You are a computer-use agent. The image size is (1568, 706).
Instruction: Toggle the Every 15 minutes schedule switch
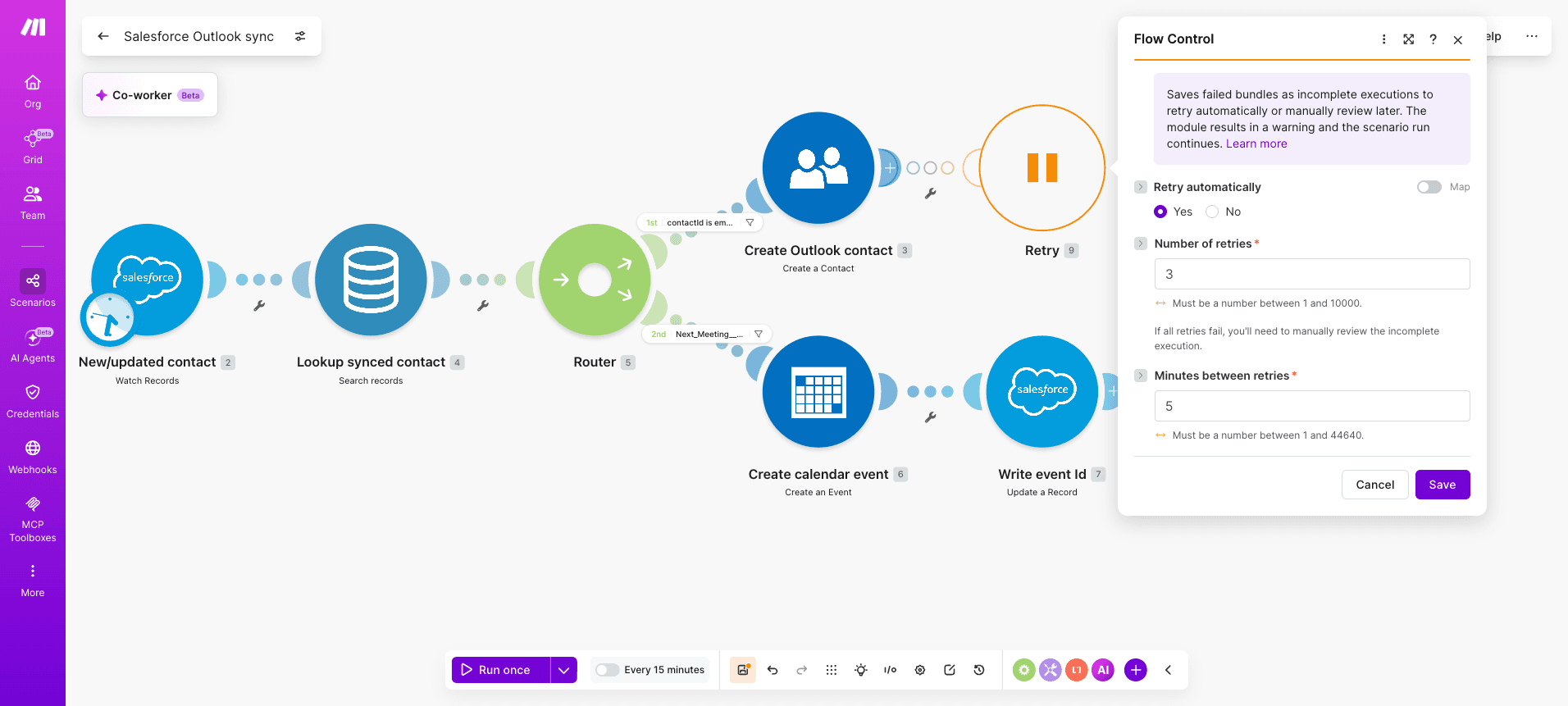(608, 670)
